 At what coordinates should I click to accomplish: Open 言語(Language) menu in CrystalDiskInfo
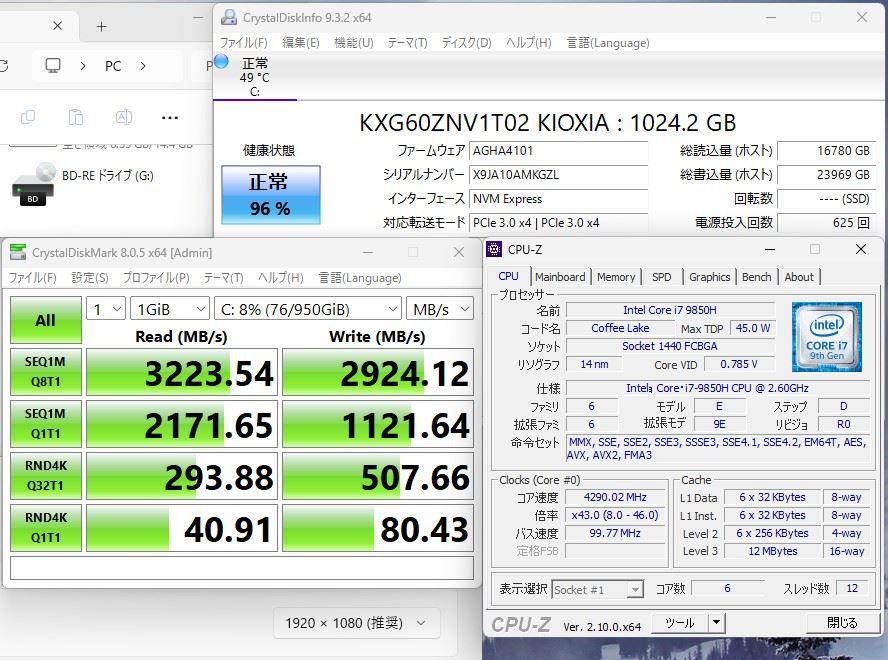coord(608,42)
